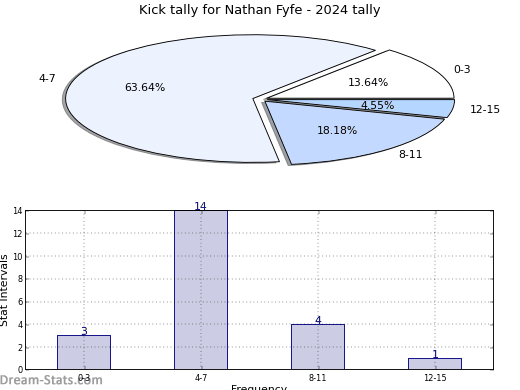Viewport: 520px width, 390px height.
Task: Click the tallest 4-7 bar
Action: pos(201,290)
